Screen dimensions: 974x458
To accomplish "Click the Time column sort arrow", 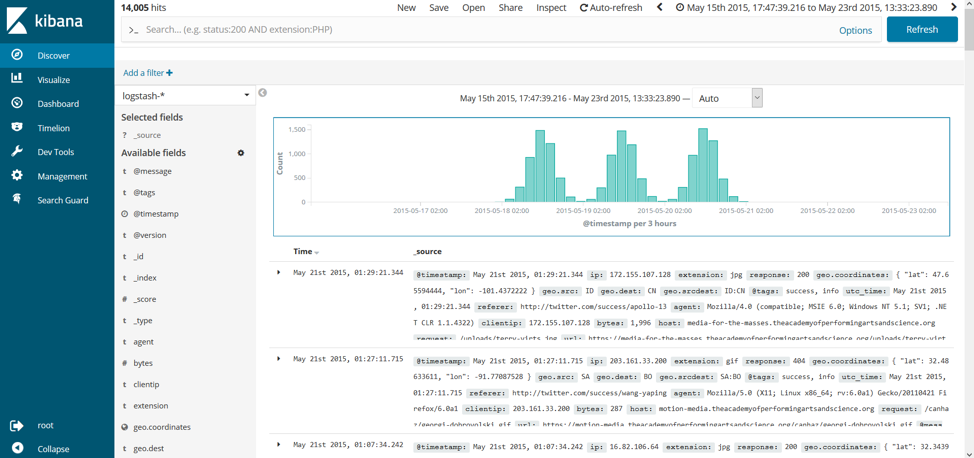I will point(317,252).
